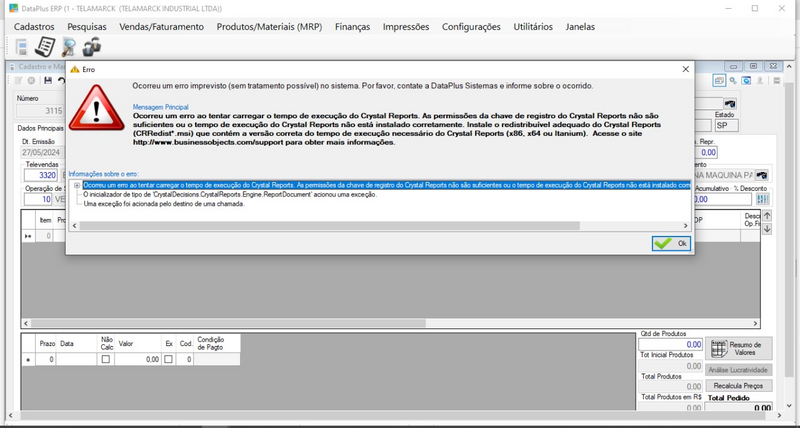Screen dimensions: 800x428
Task: Toggle the Ex checkbox in payment row
Action: click(168, 359)
